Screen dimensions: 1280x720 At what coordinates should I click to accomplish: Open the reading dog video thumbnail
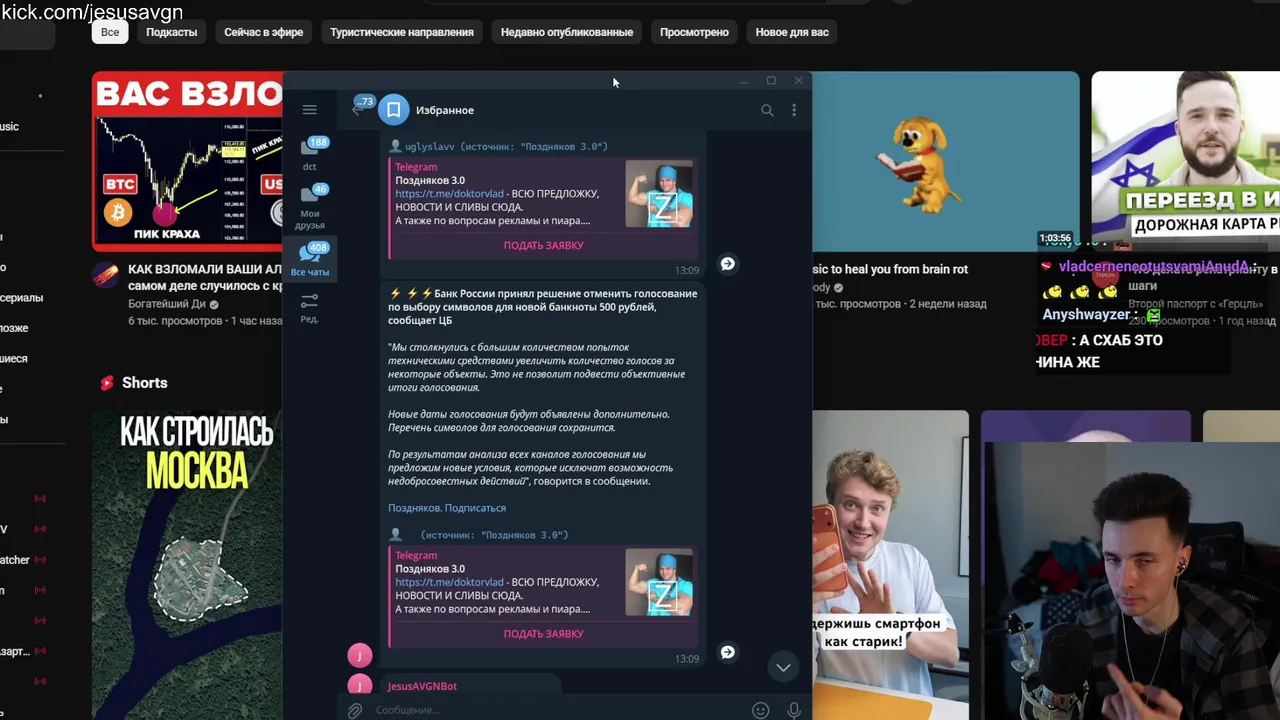(x=945, y=160)
